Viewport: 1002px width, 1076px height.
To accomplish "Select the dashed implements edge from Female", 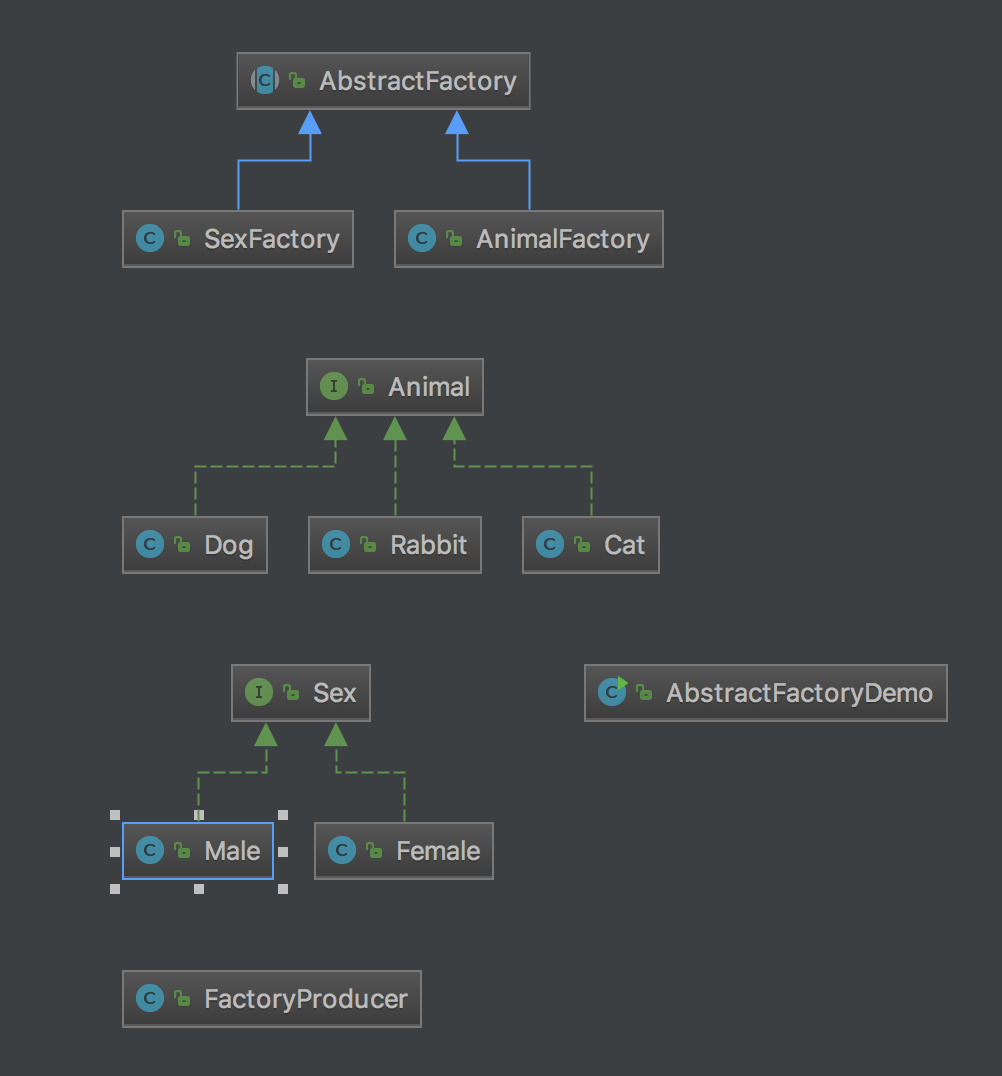I will pos(371,773).
